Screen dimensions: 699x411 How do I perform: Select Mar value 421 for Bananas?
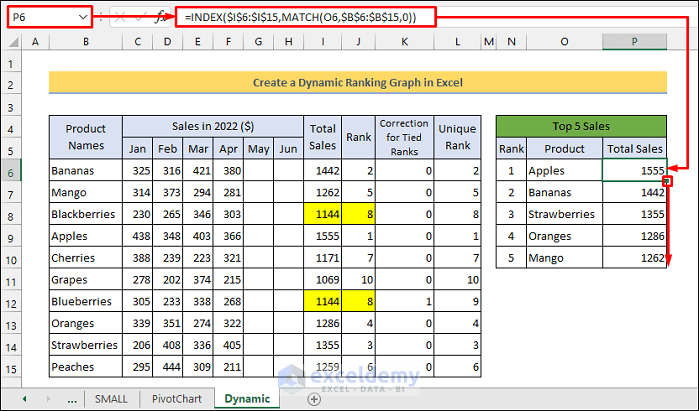pyautogui.click(x=198, y=170)
